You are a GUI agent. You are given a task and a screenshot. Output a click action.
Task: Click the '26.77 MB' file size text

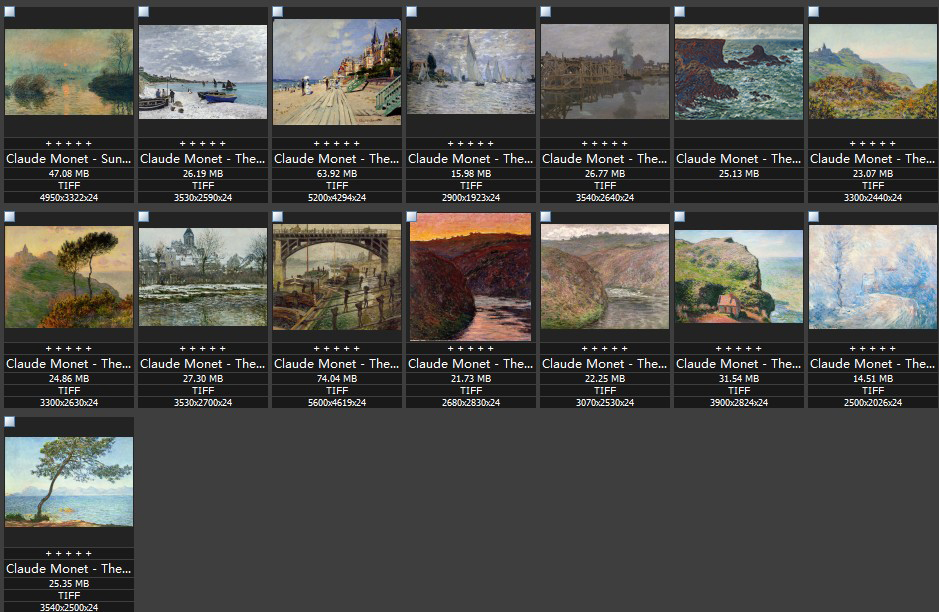pyautogui.click(x=605, y=174)
